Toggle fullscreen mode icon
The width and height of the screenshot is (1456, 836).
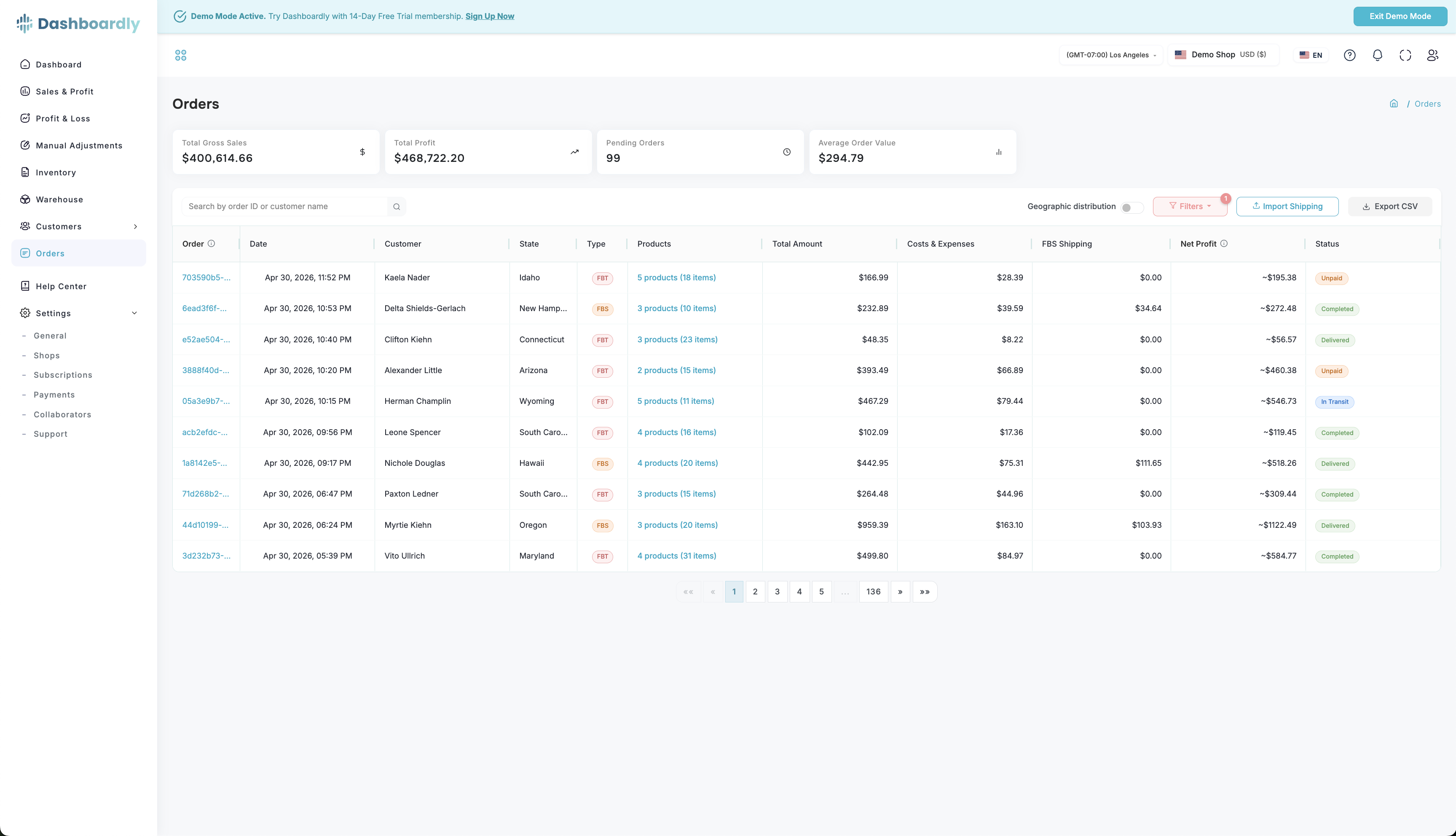(x=1405, y=55)
